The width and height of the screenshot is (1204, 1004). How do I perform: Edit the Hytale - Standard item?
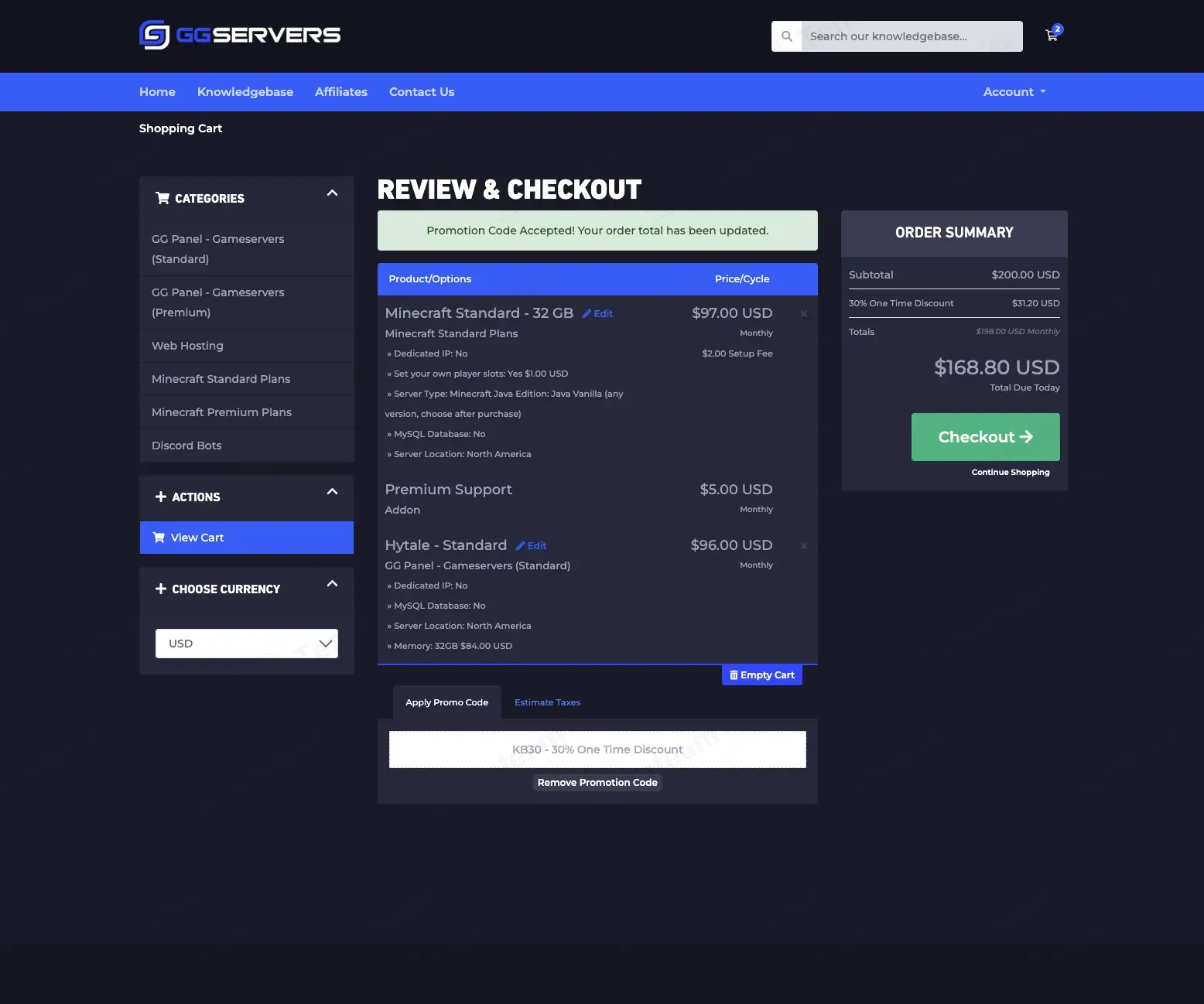click(532, 546)
